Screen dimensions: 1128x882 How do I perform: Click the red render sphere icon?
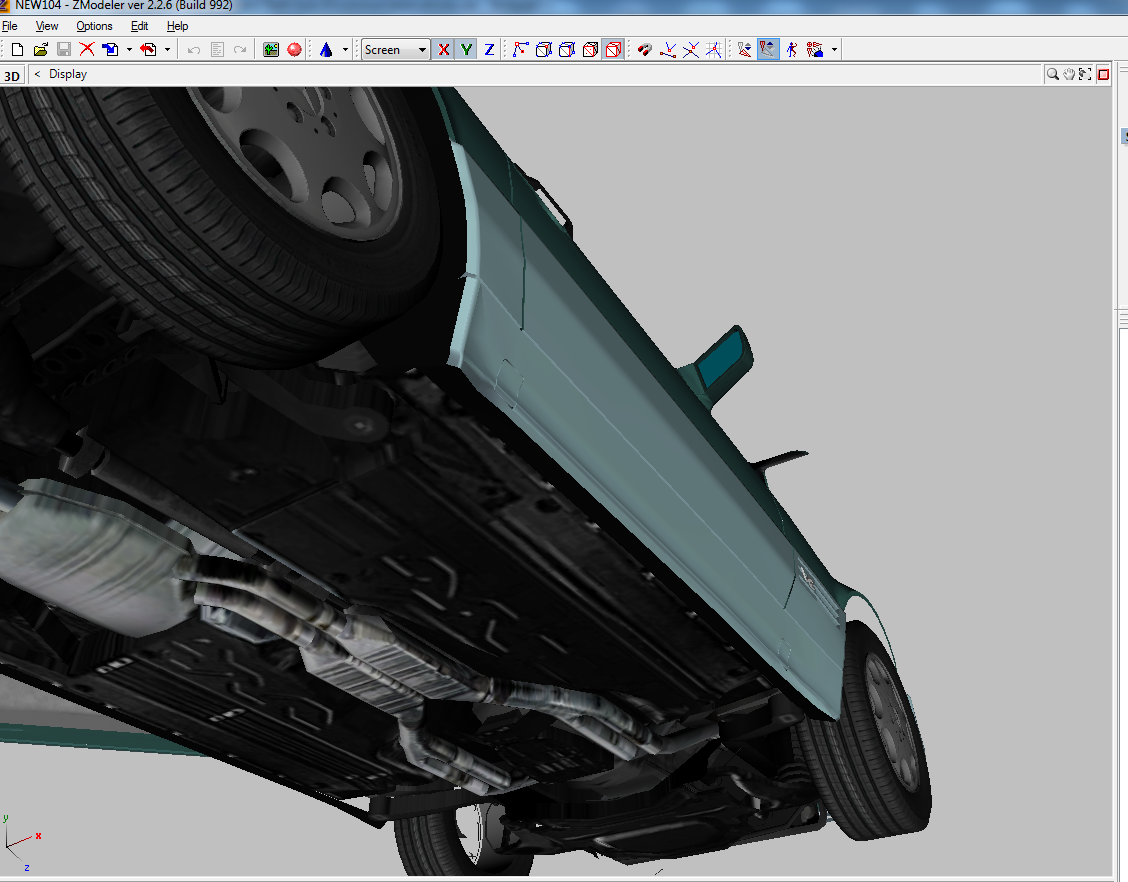point(295,48)
